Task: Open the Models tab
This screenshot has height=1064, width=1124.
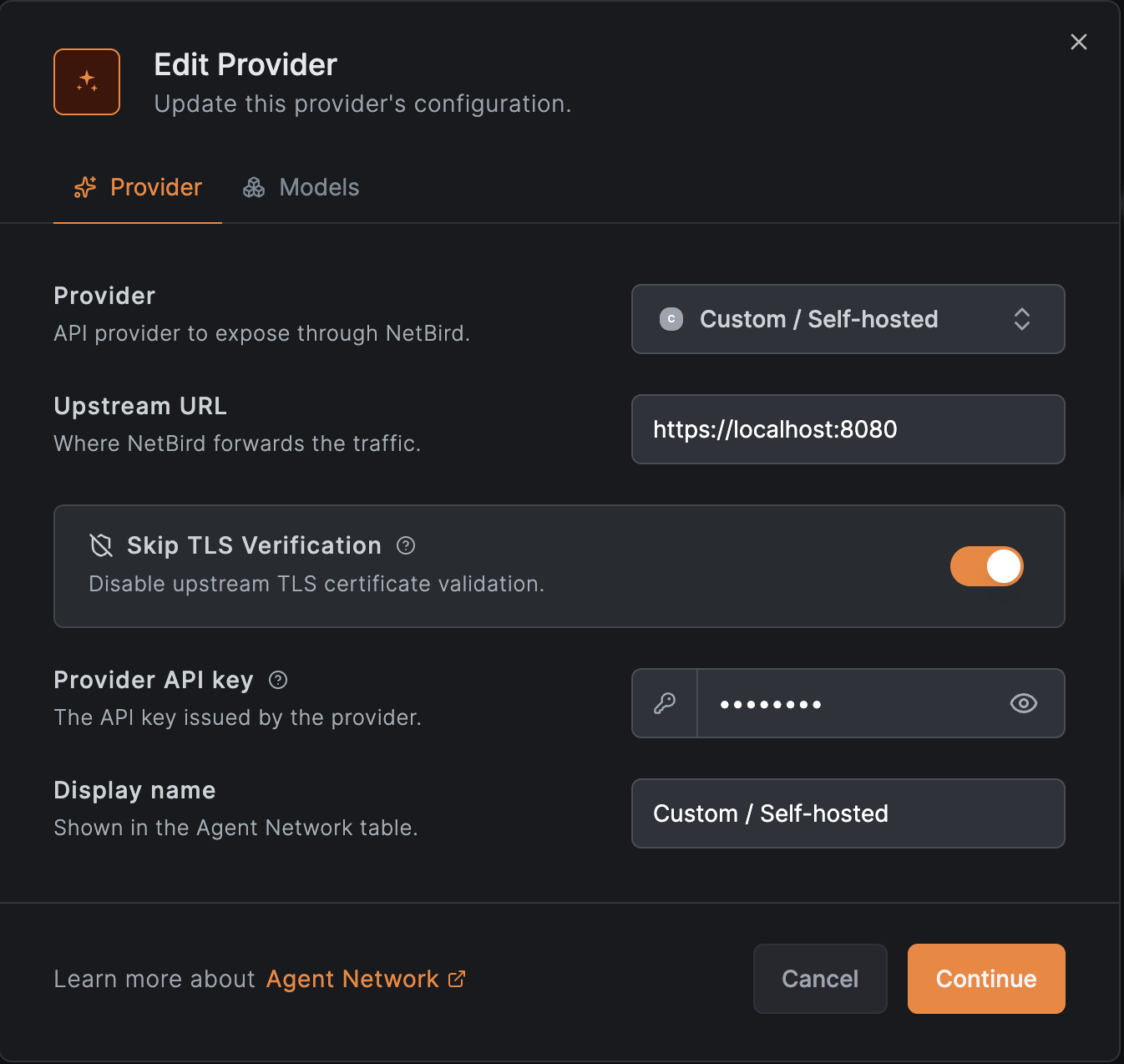Action: pos(301,187)
